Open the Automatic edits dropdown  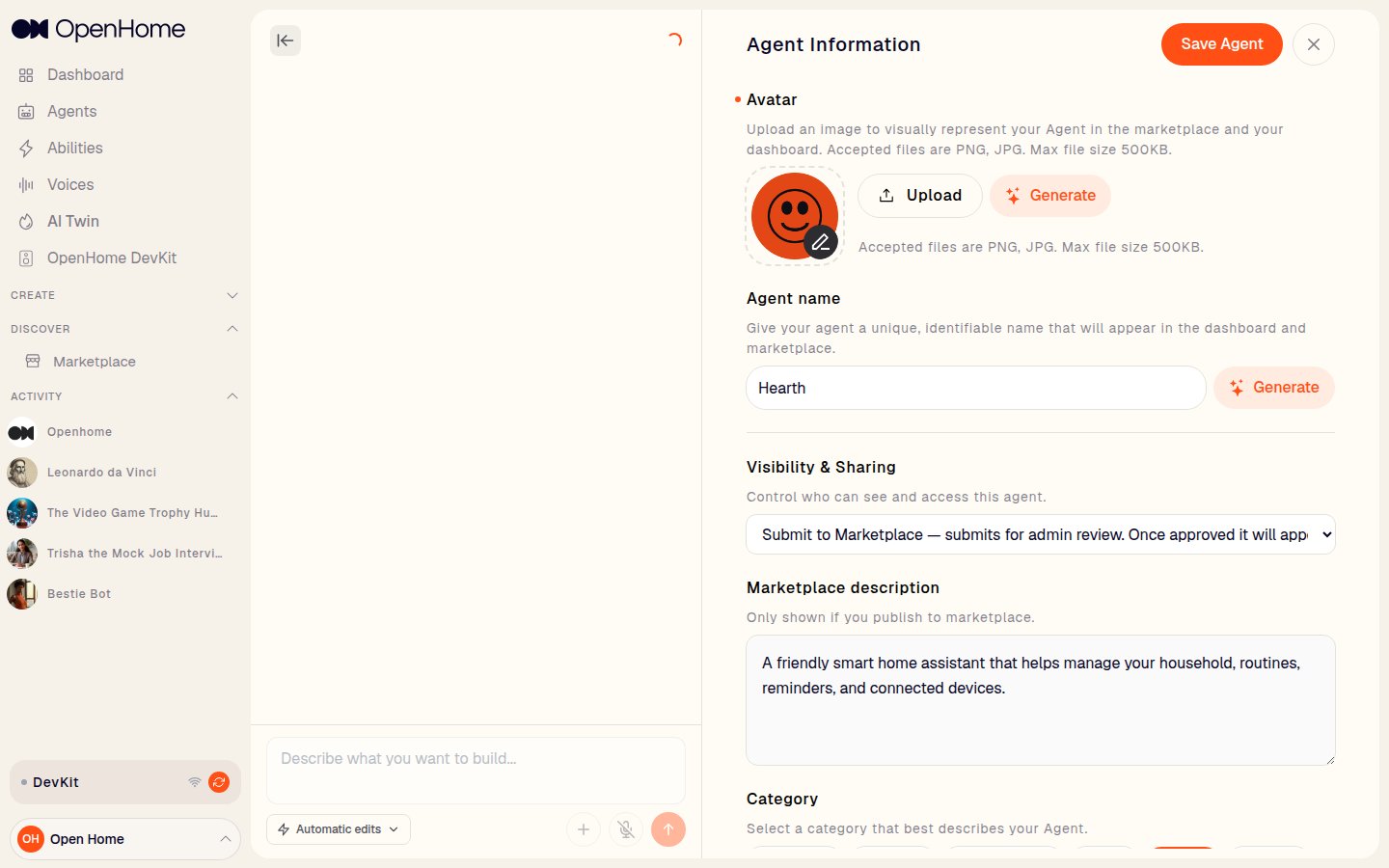(339, 829)
